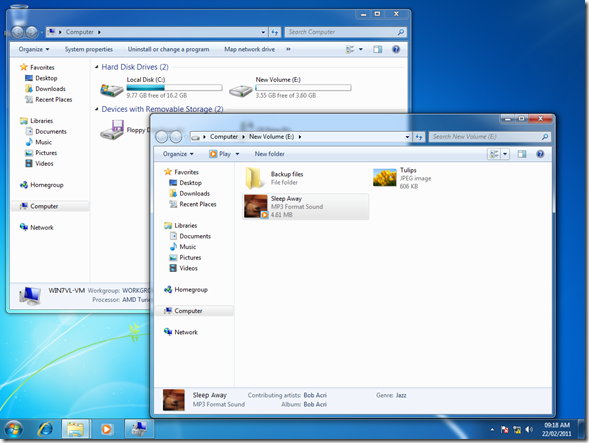Open Music library in New Volume window sidebar
Screen dimensions: 589x443
coord(183,247)
